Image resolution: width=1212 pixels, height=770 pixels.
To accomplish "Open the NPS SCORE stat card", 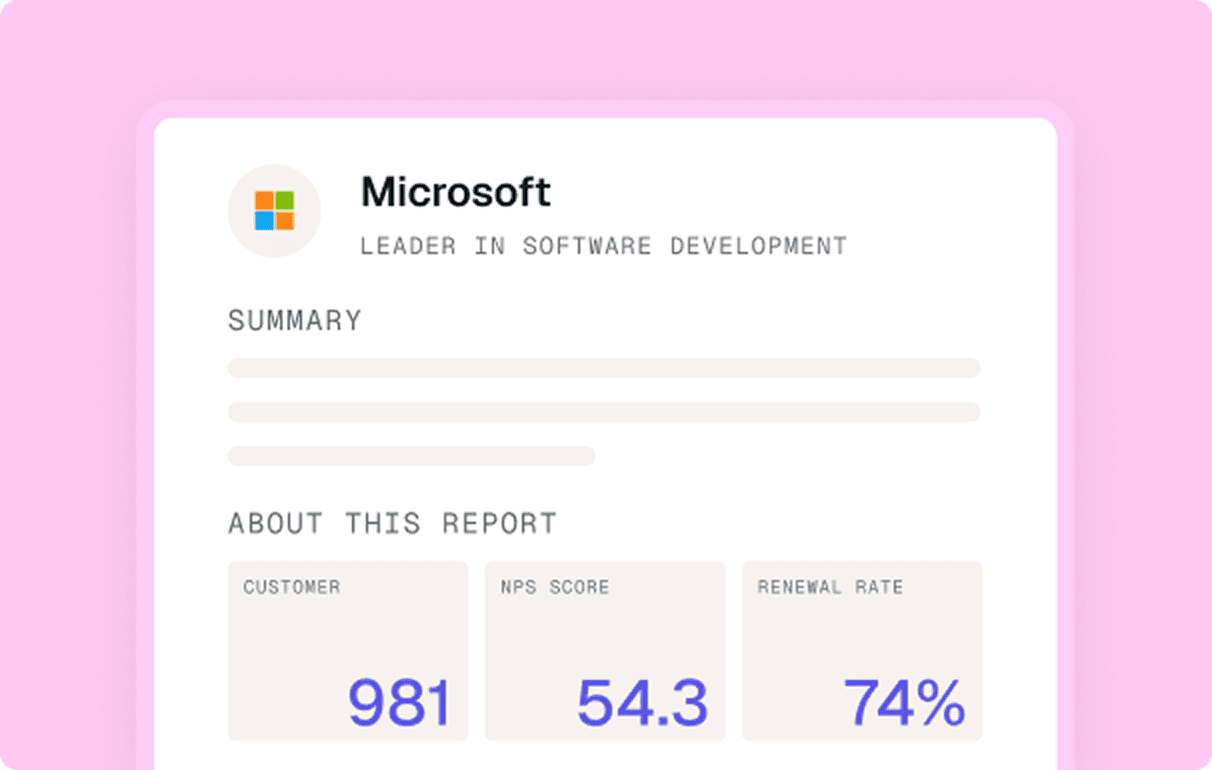I will (605, 651).
